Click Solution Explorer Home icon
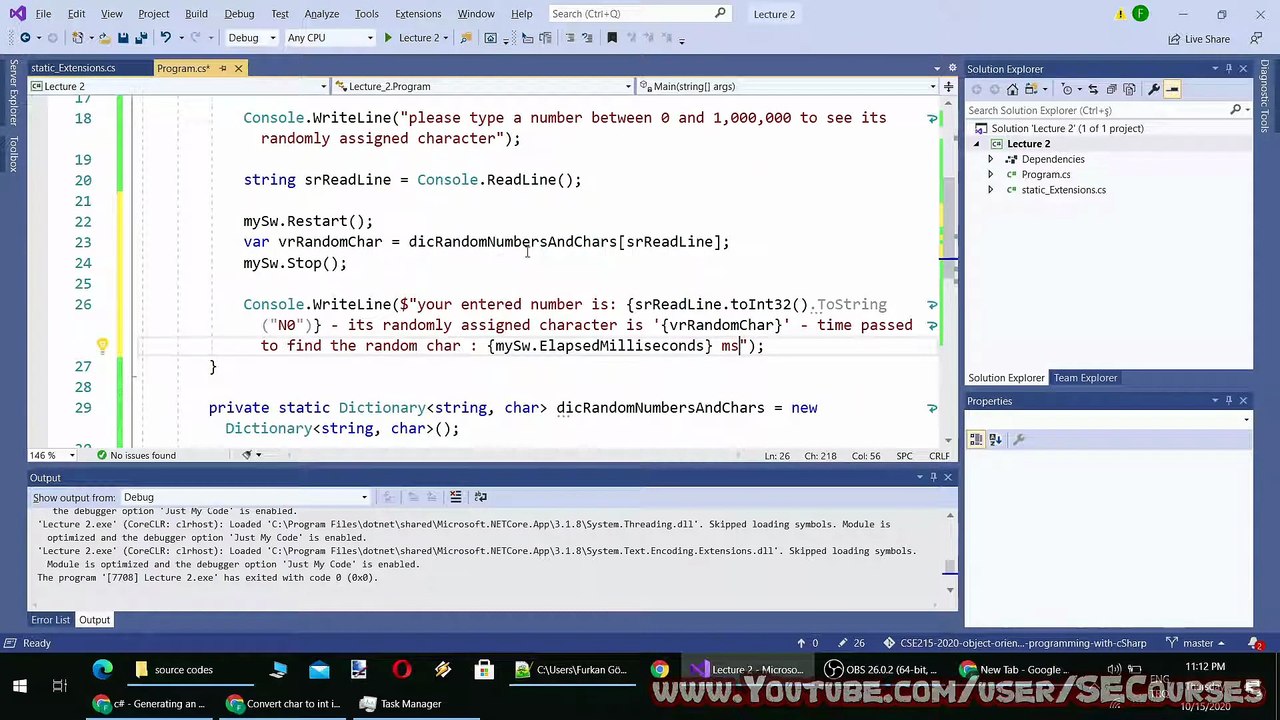The width and height of the screenshot is (1280, 720). 1012,90
